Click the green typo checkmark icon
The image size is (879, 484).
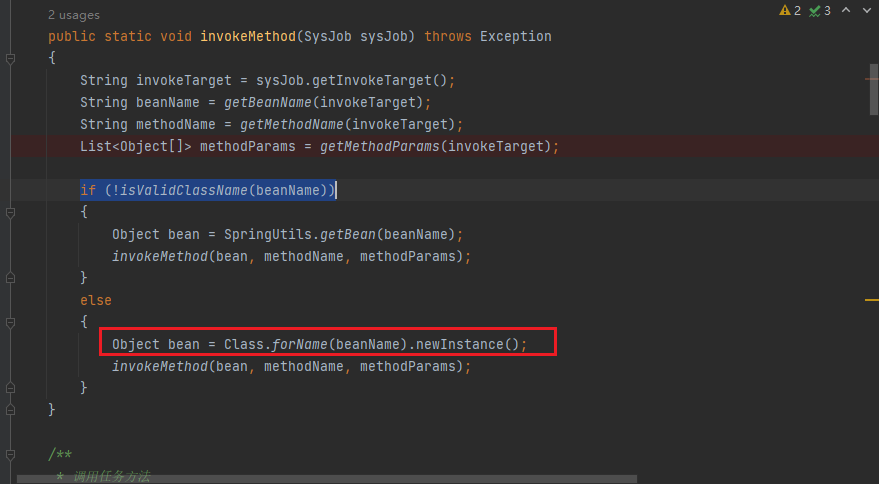[x=815, y=11]
